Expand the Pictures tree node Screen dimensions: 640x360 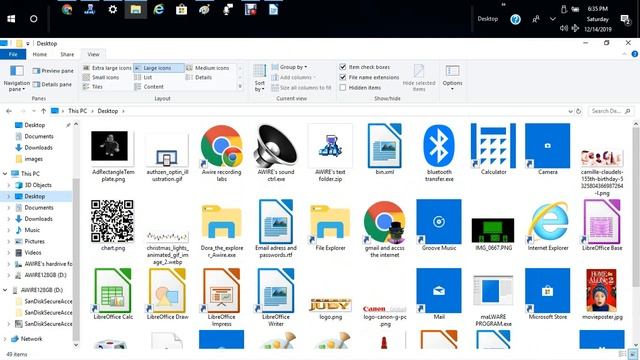(9, 241)
